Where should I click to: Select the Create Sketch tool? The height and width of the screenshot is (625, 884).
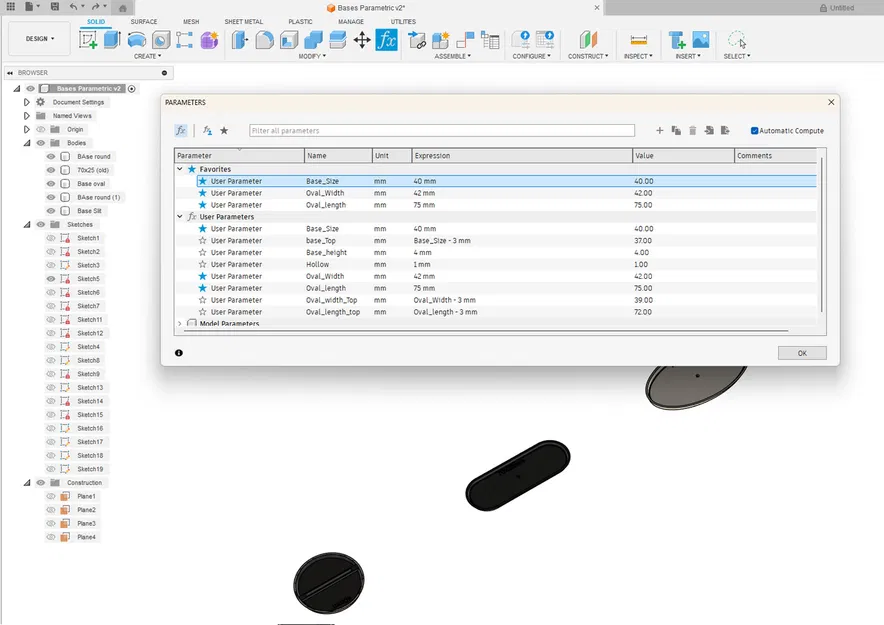tap(88, 40)
